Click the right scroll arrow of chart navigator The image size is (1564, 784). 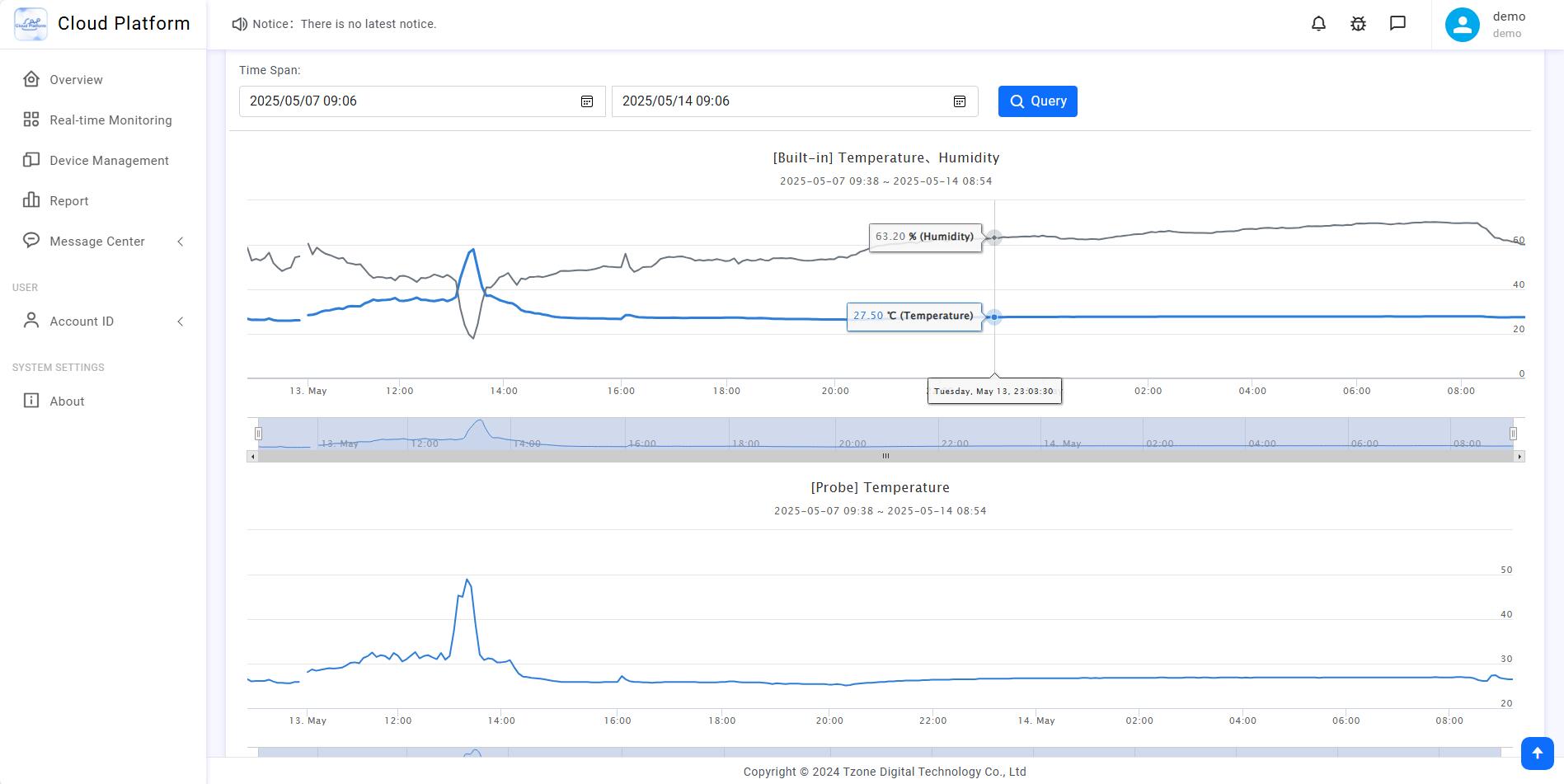[1519, 456]
